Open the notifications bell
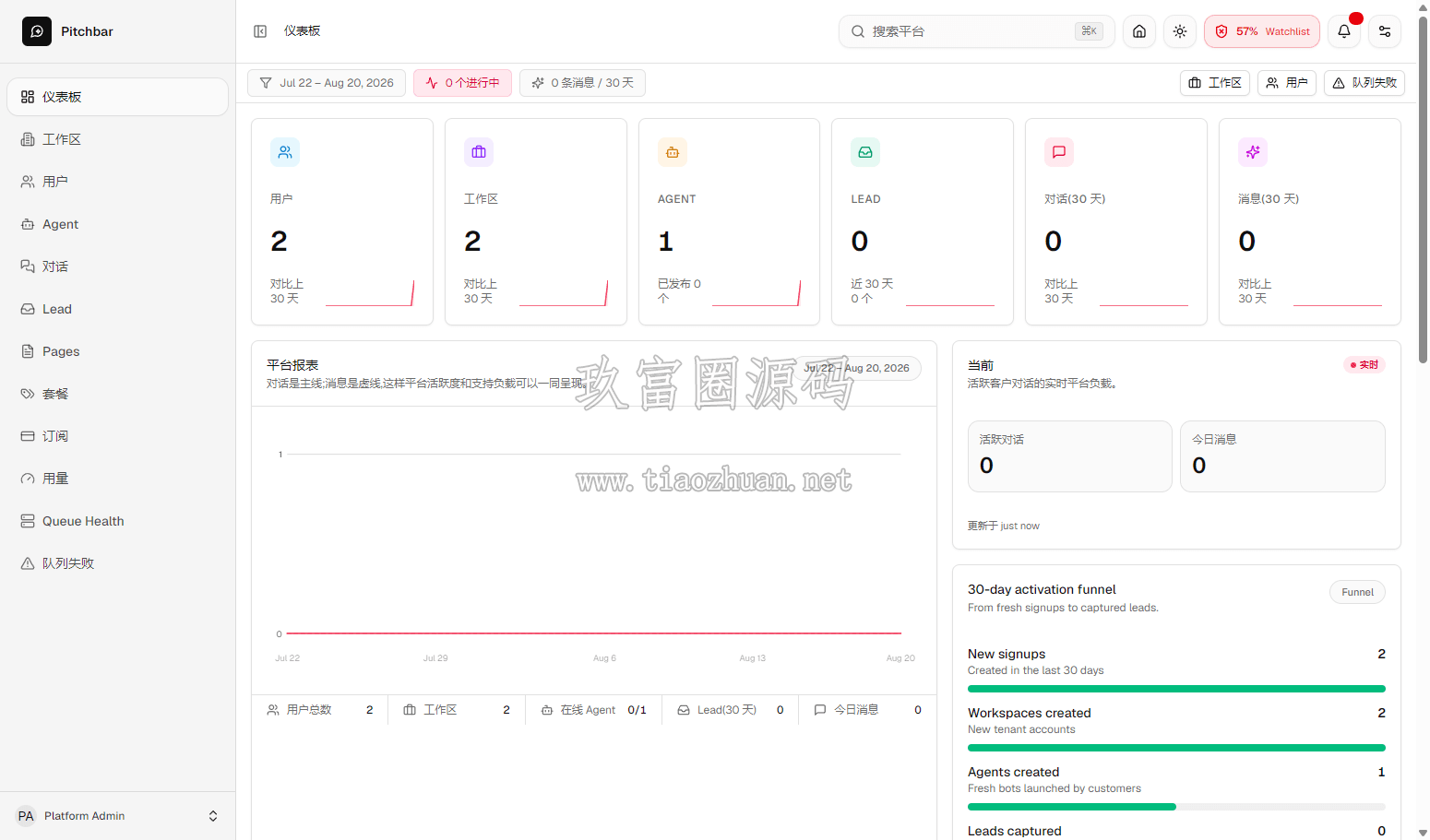The image size is (1430, 840). [1344, 31]
